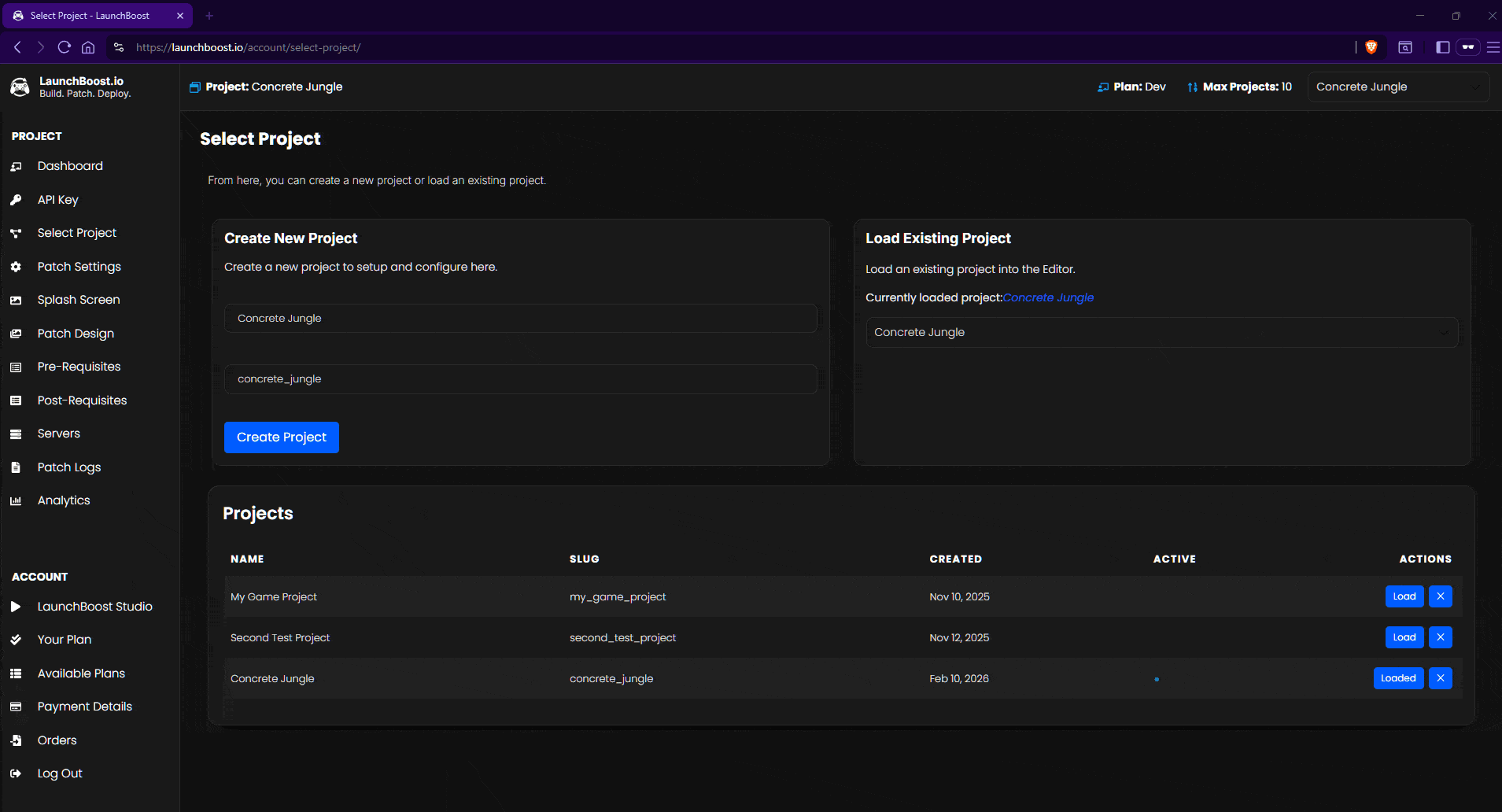Open the browser hamburger menu
The width and height of the screenshot is (1502, 812).
[1493, 47]
